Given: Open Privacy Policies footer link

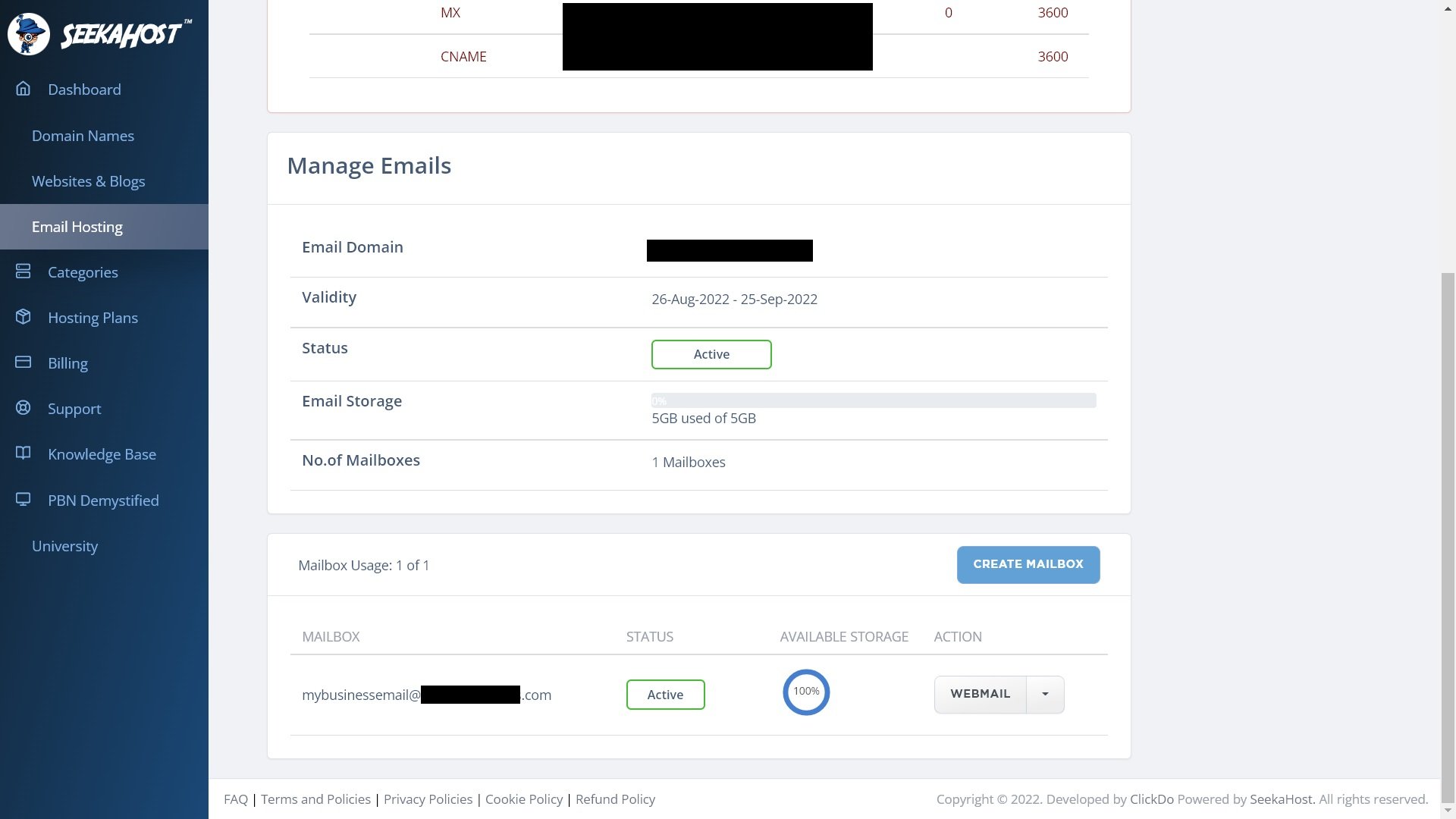Looking at the screenshot, I should tap(428, 799).
